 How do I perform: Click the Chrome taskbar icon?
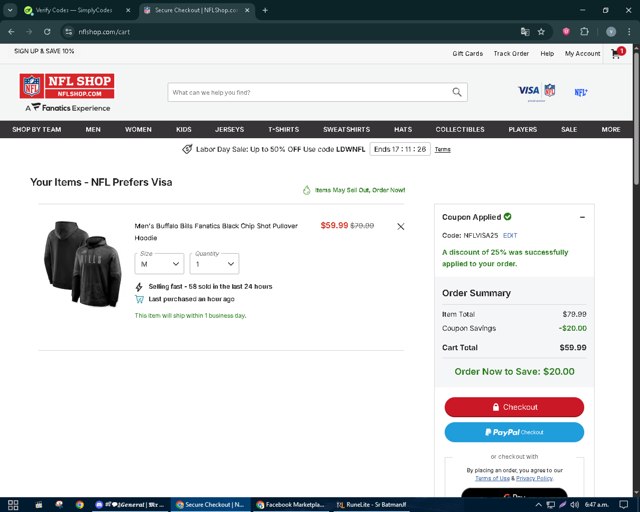tap(80, 505)
